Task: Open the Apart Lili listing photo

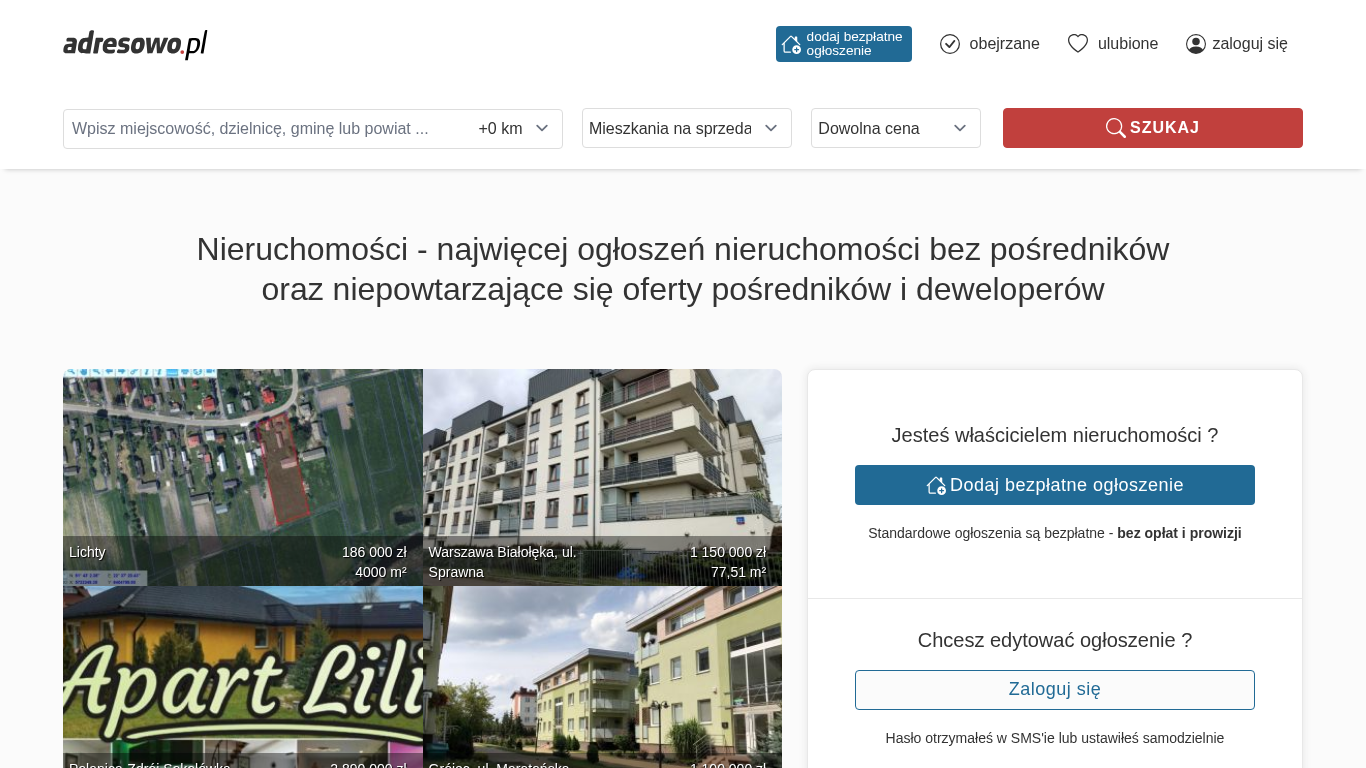Action: [242, 676]
